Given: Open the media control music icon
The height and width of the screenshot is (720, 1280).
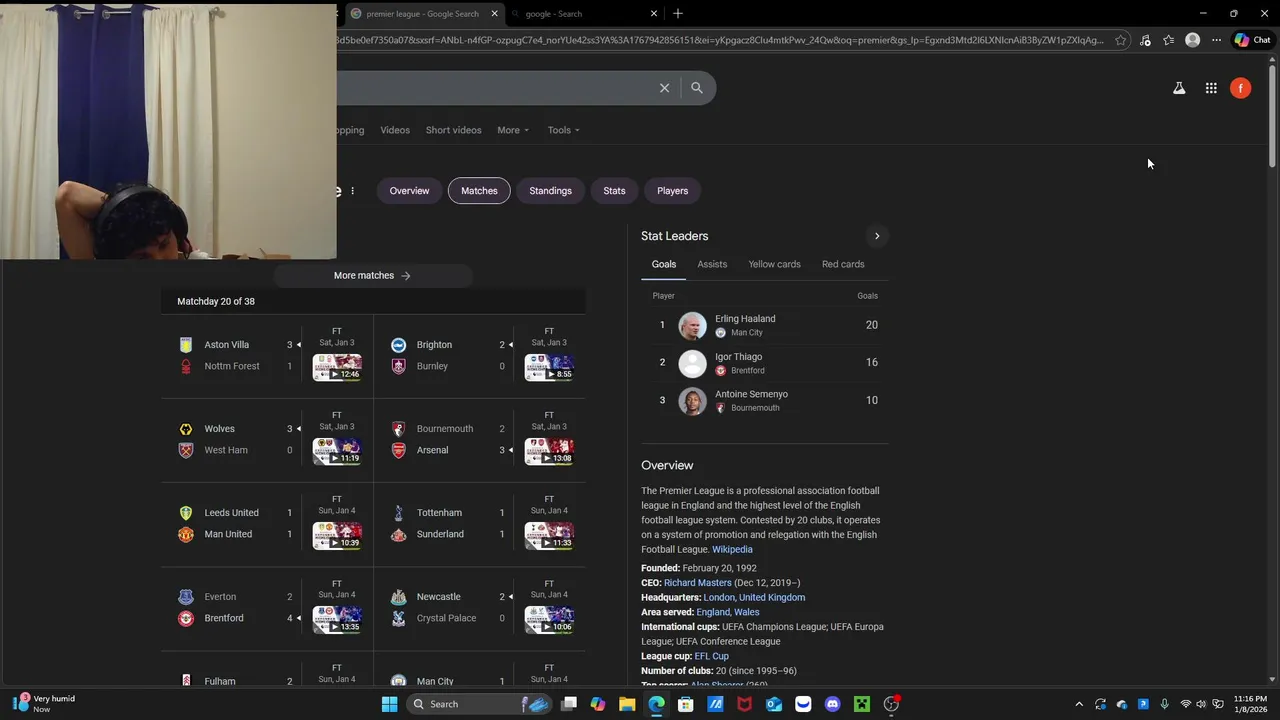Looking at the screenshot, I should point(1145,40).
